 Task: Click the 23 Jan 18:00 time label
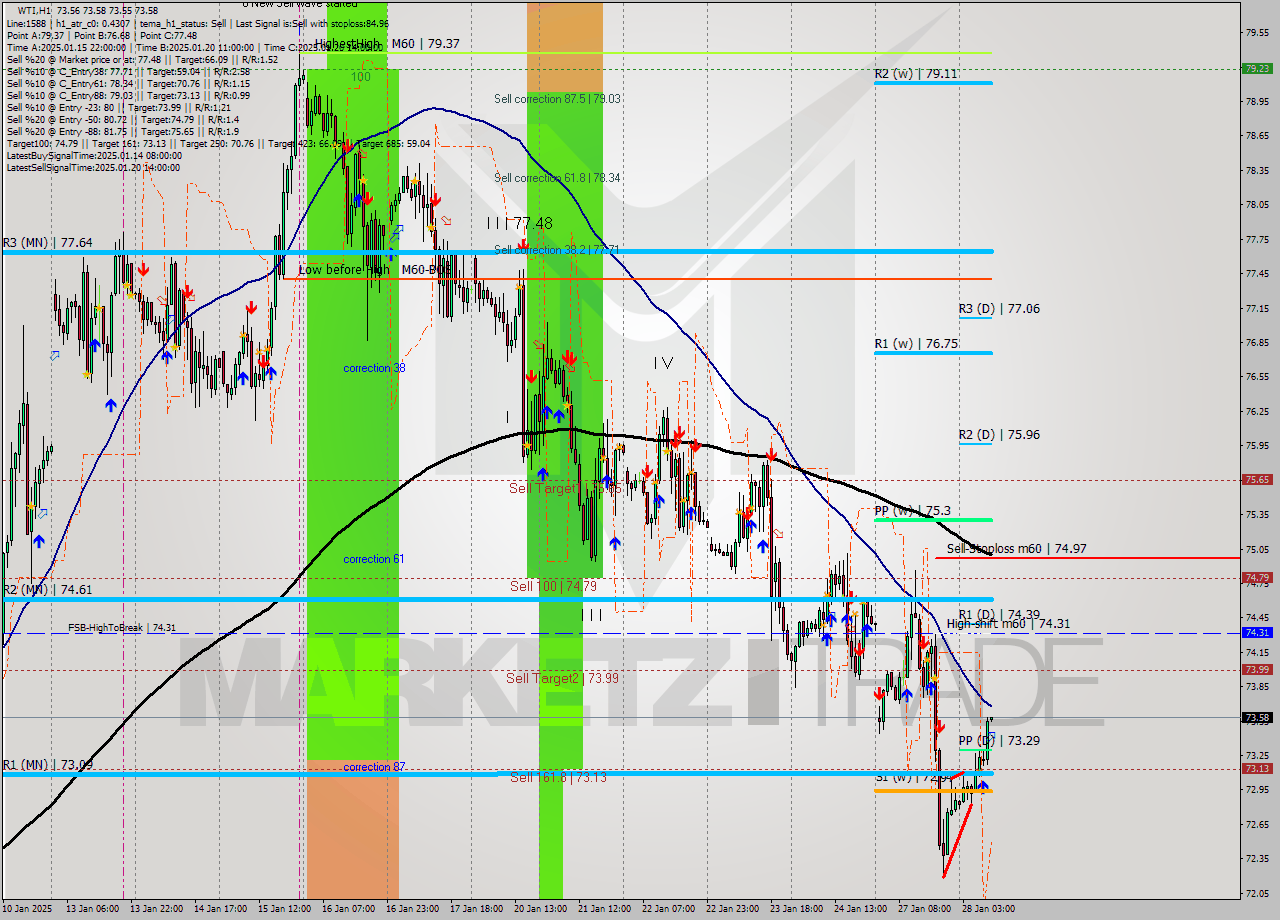click(x=796, y=909)
